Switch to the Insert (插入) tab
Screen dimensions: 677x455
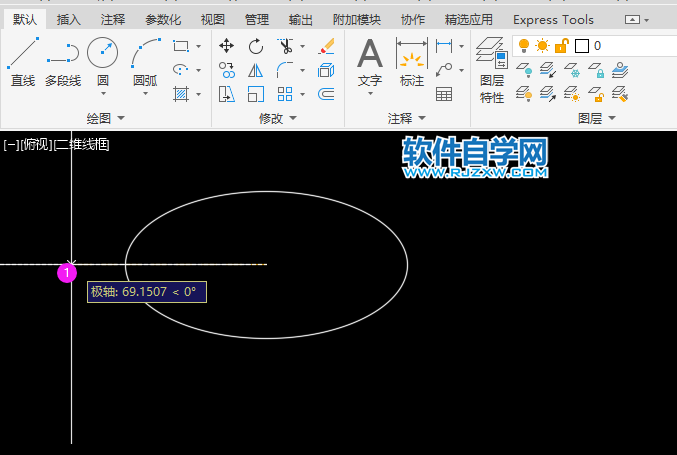point(69,19)
